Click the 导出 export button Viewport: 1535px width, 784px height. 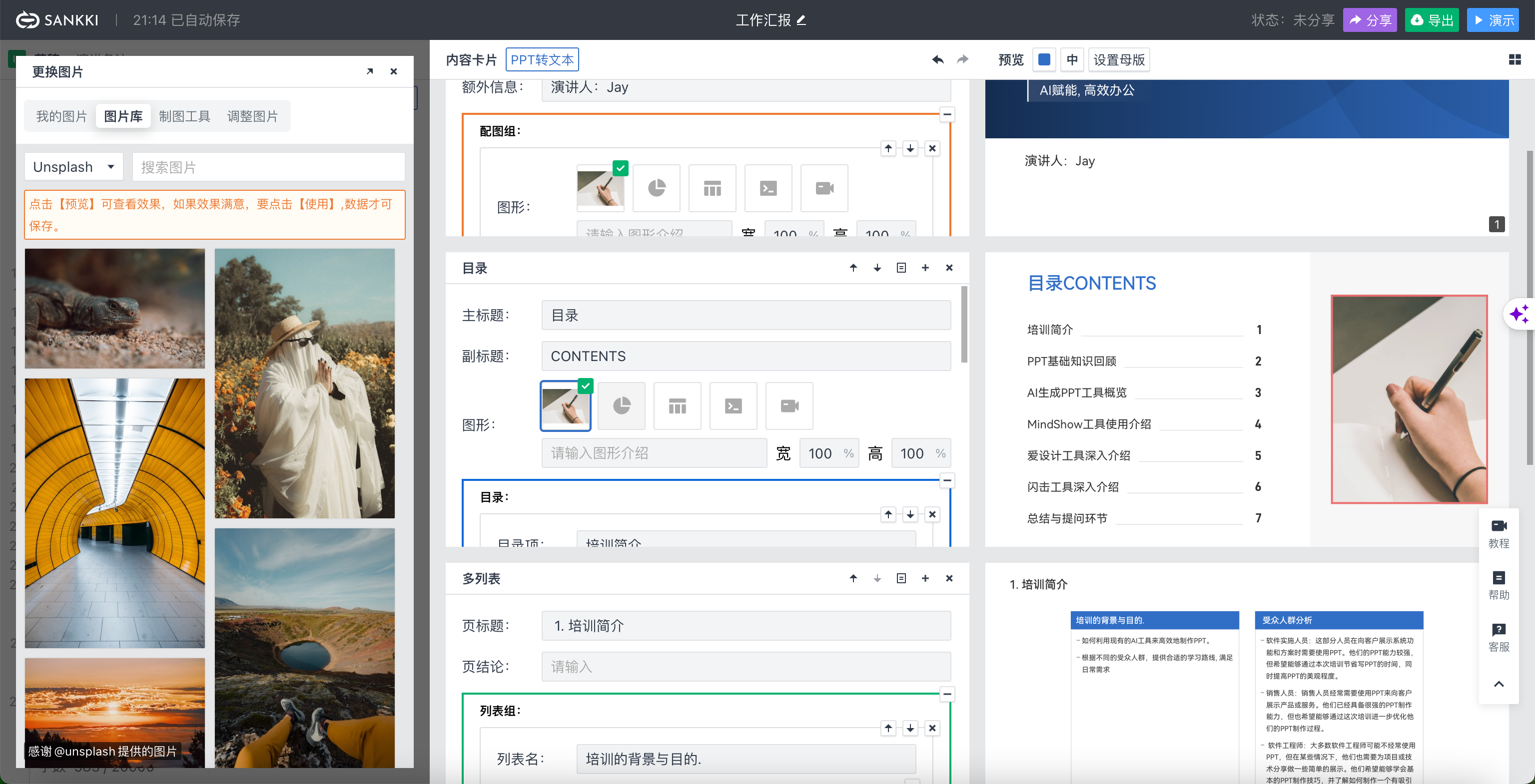pyautogui.click(x=1432, y=20)
